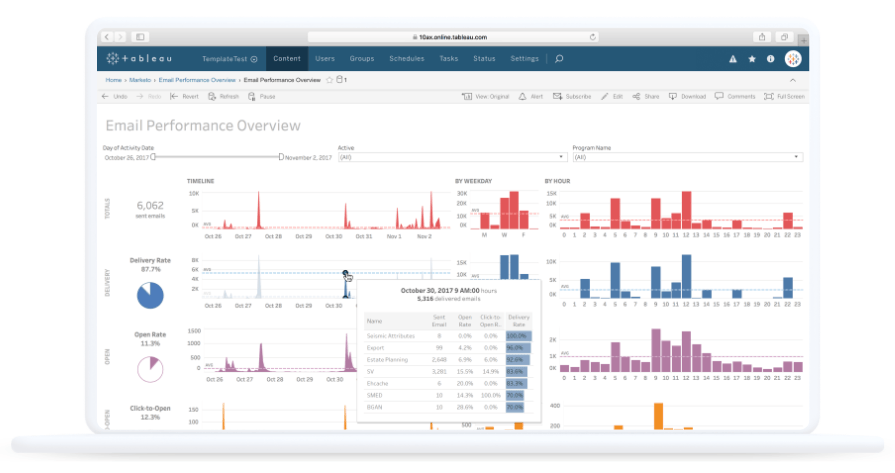Click the Edit pencil icon

click(604, 97)
